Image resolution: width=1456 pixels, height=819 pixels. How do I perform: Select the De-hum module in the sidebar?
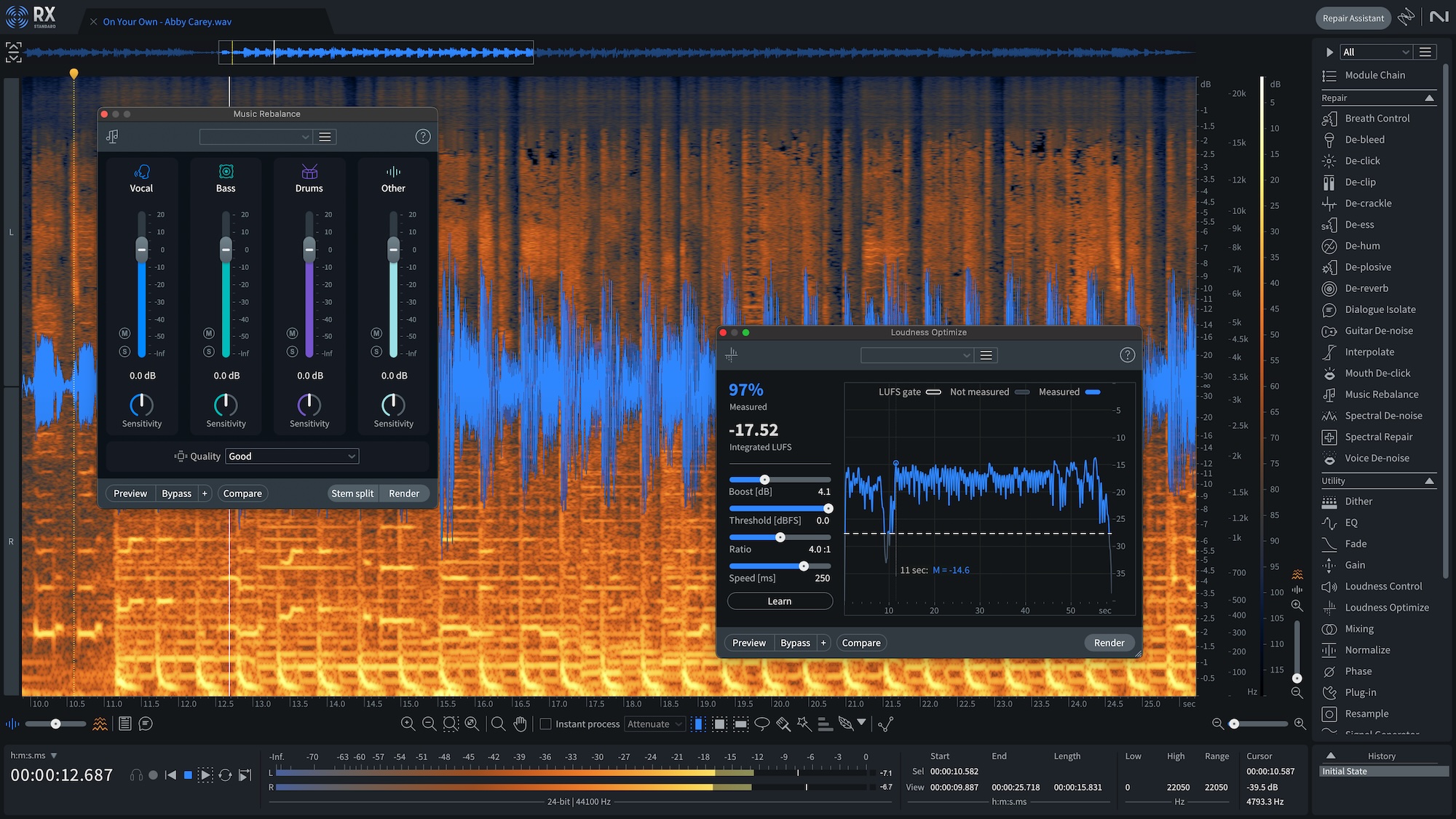point(1360,246)
